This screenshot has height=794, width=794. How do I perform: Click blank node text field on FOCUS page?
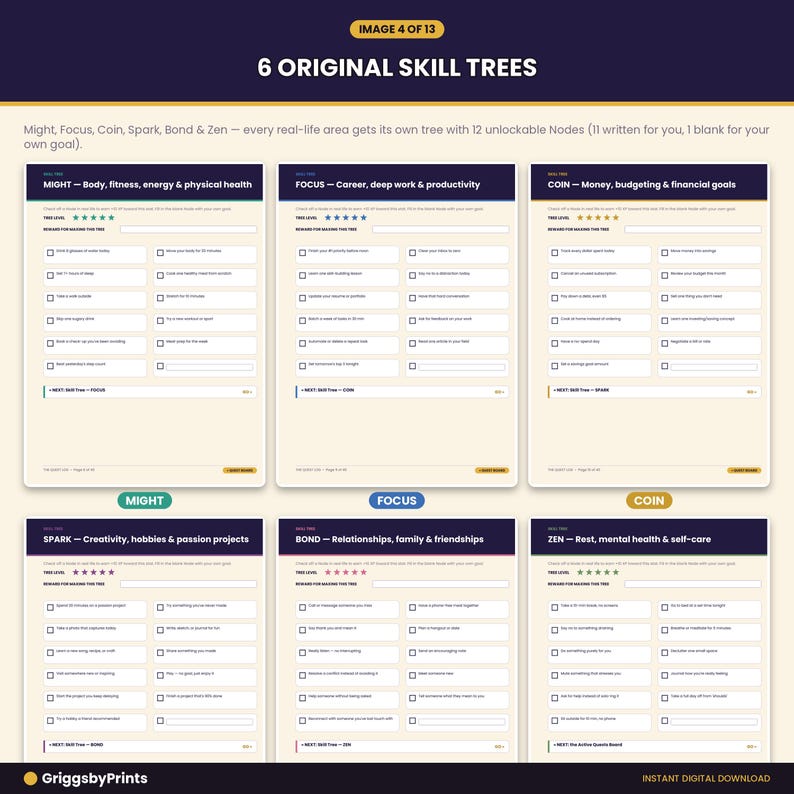461,367
